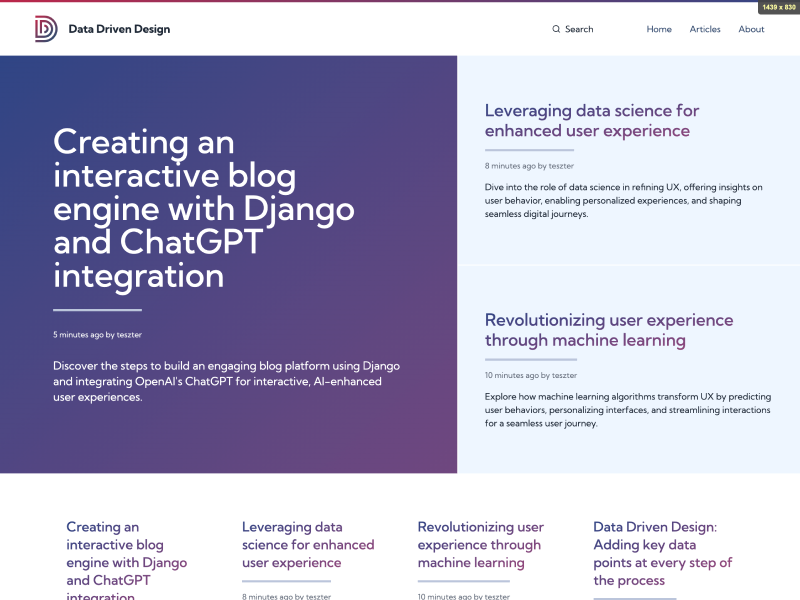The width and height of the screenshot is (800, 600).
Task: Open bottom card 'Leveraging data science for enhanced'
Action: pyautogui.click(x=308, y=544)
